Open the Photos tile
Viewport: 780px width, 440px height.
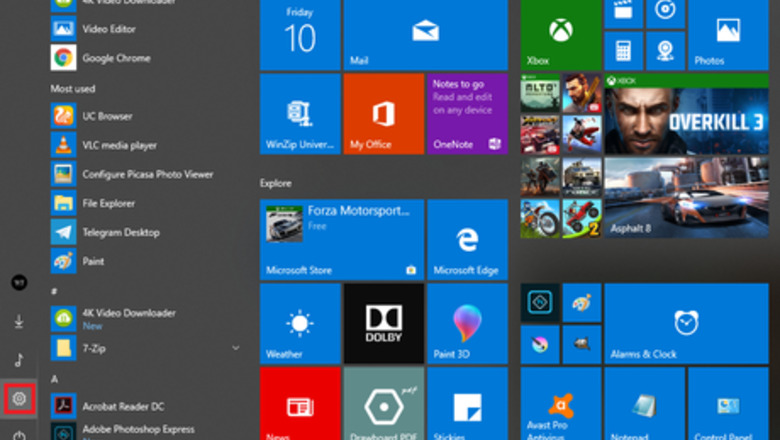(728, 35)
